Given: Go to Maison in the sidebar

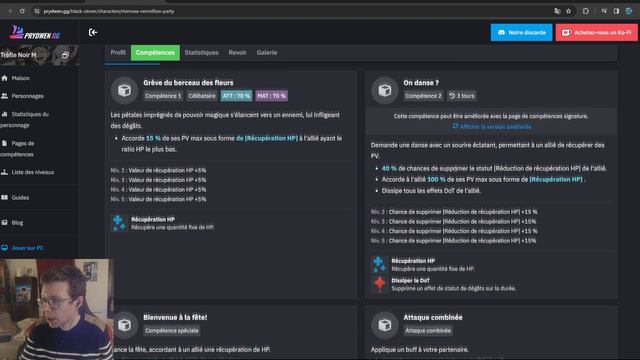Looking at the screenshot, I should coord(20,78).
